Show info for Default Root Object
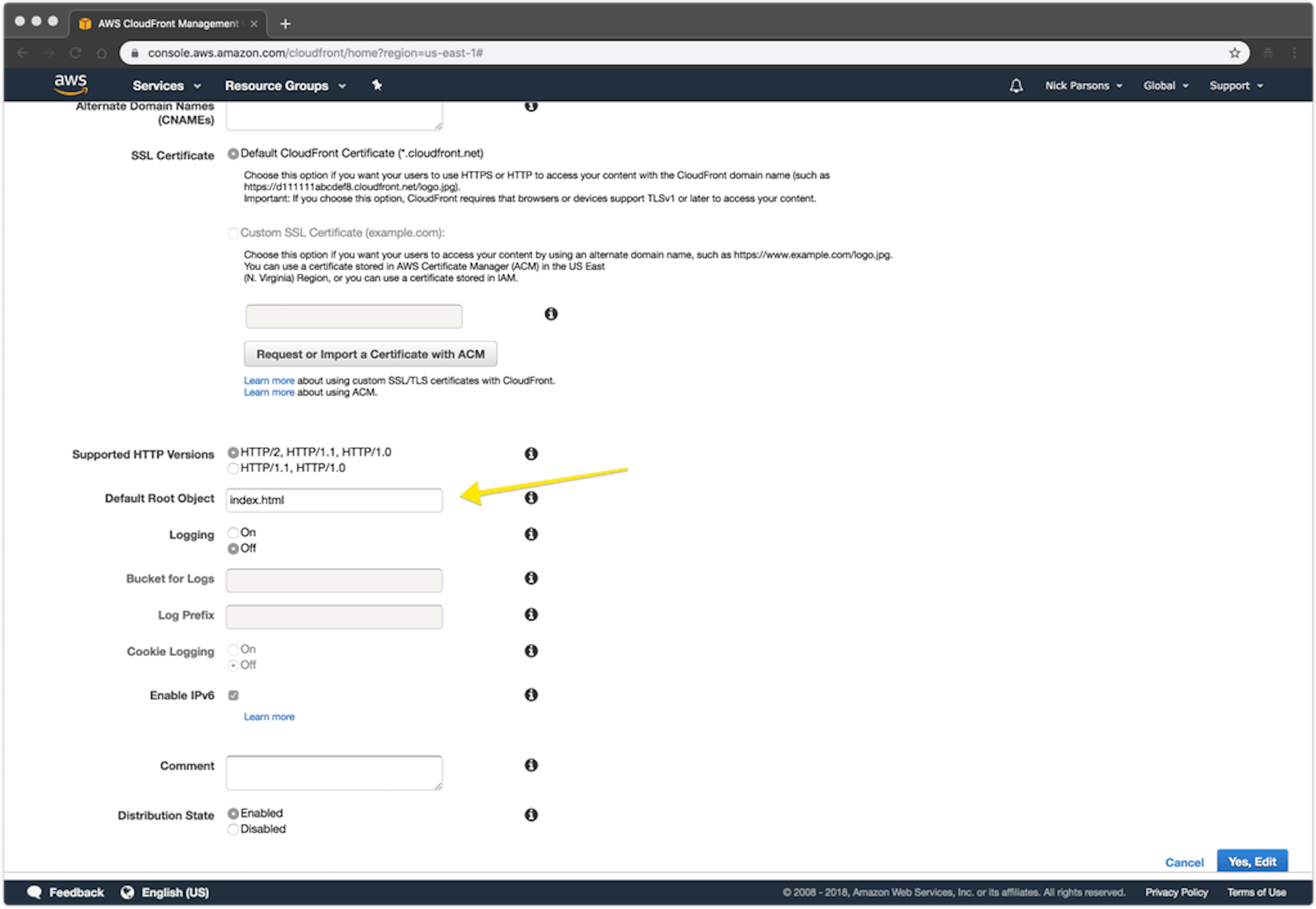The image size is (1316, 909). [531, 498]
